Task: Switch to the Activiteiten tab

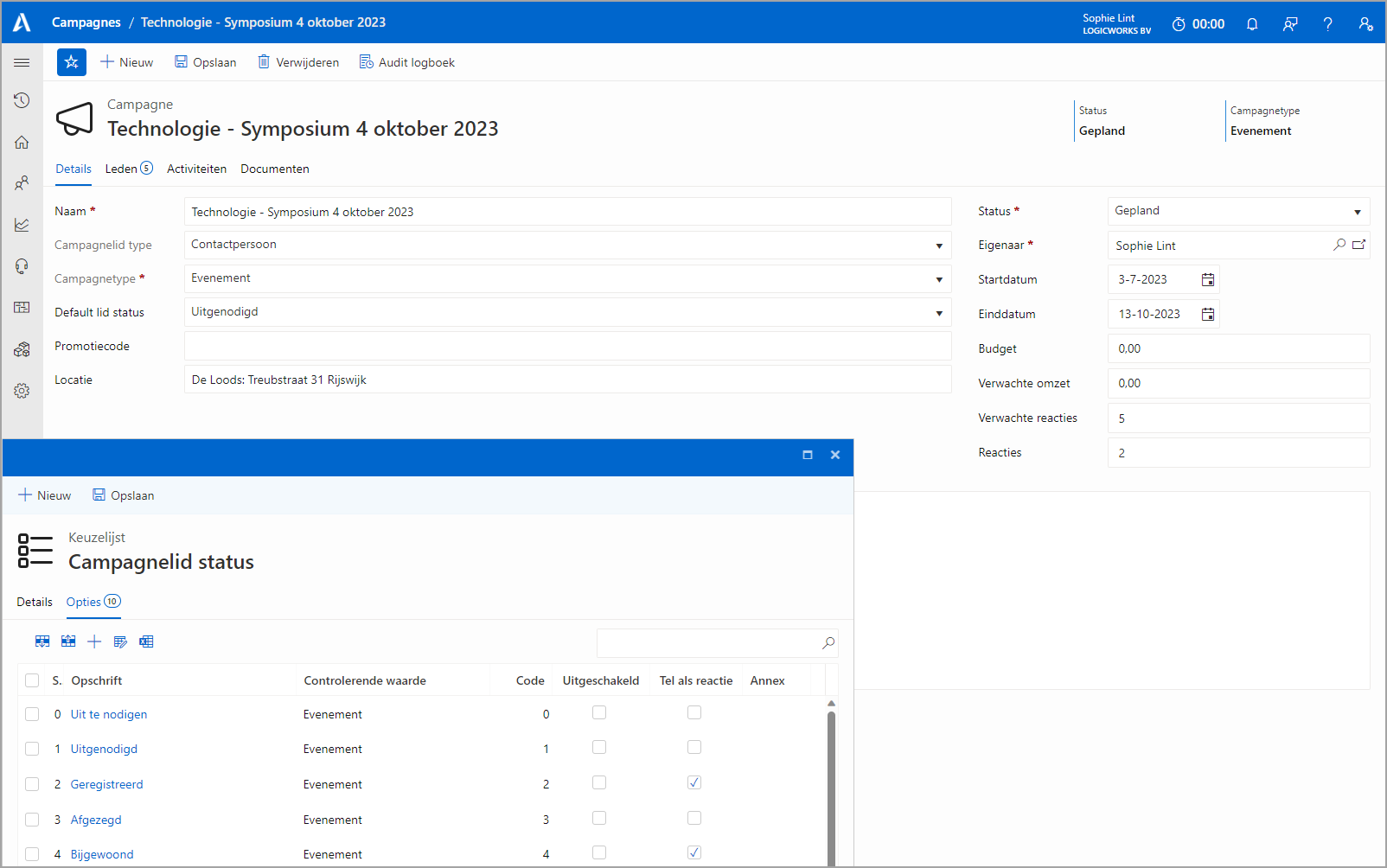Action: pyautogui.click(x=196, y=169)
